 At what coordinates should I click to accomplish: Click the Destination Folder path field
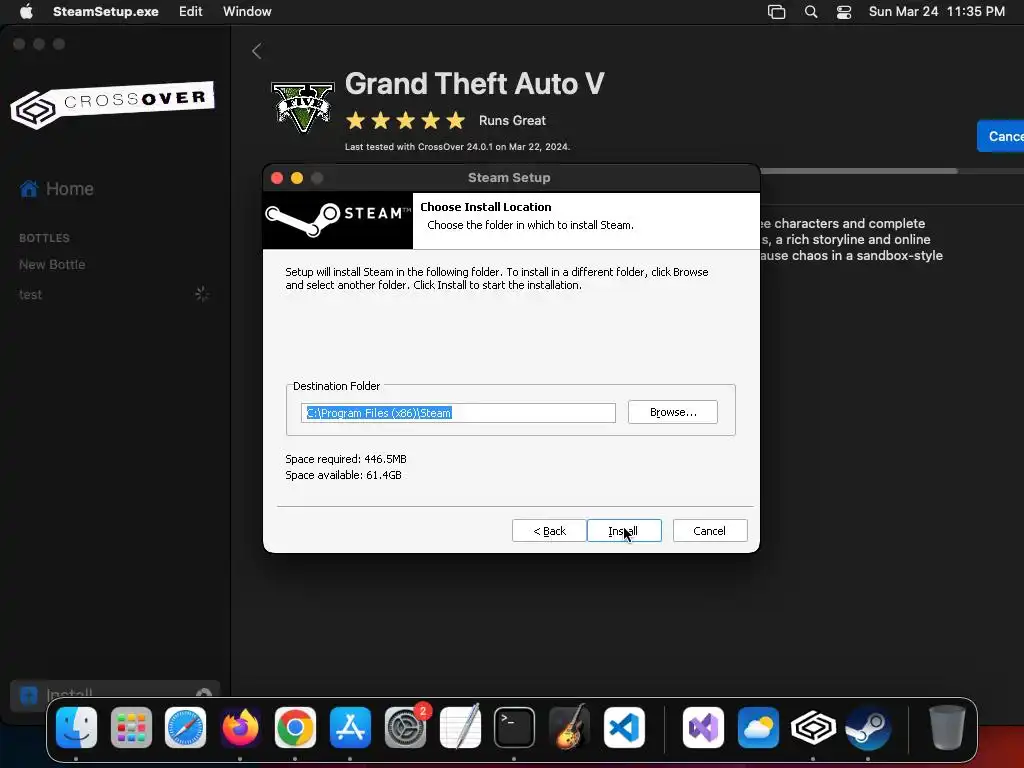point(458,413)
